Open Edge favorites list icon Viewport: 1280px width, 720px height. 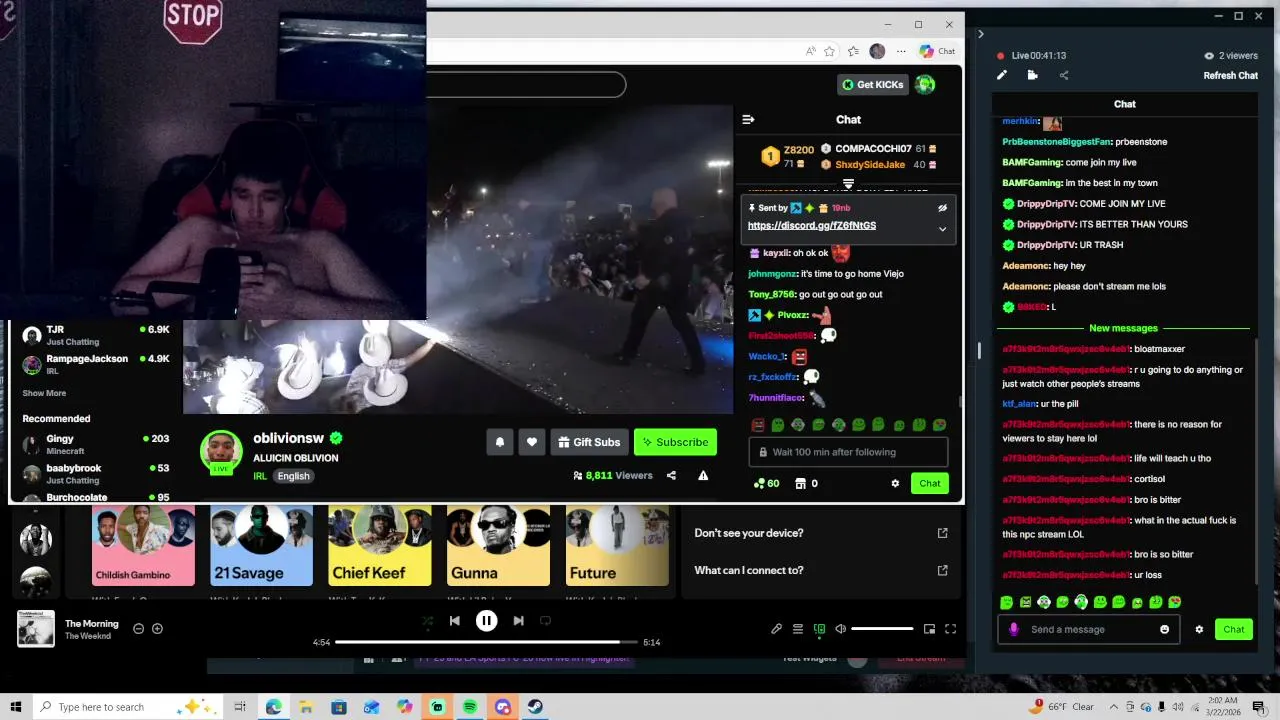(853, 51)
